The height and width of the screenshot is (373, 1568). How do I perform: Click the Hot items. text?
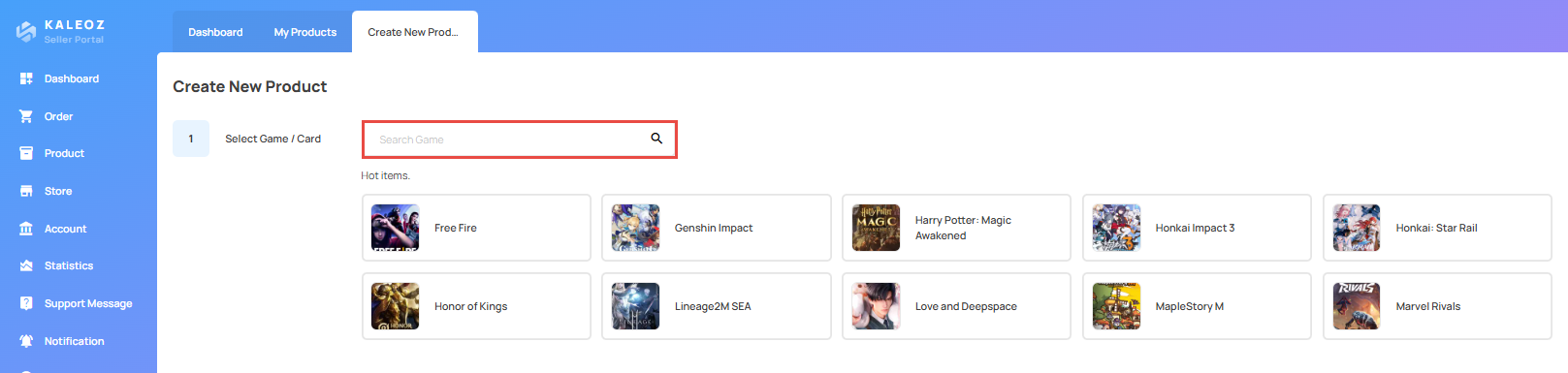[x=386, y=175]
